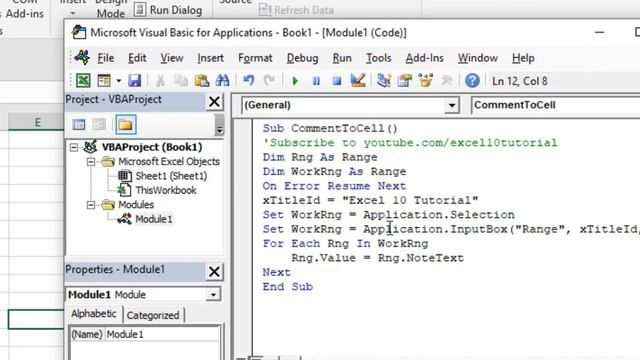Open the Window menu
This screenshot has height=360, width=640.
(x=478, y=58)
